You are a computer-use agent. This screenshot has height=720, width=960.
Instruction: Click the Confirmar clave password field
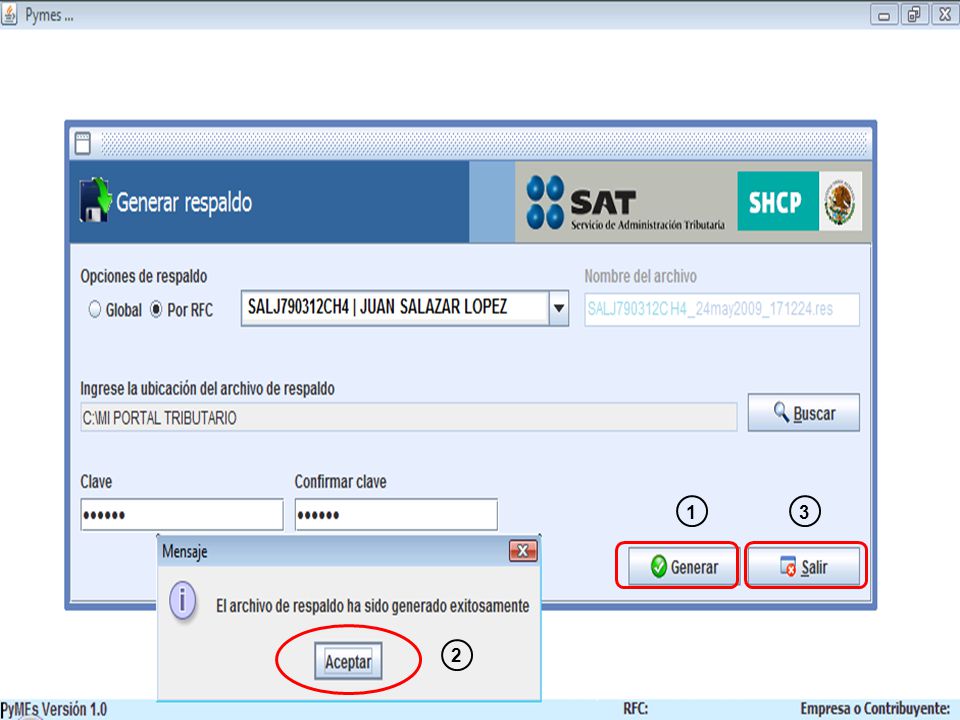[396, 514]
